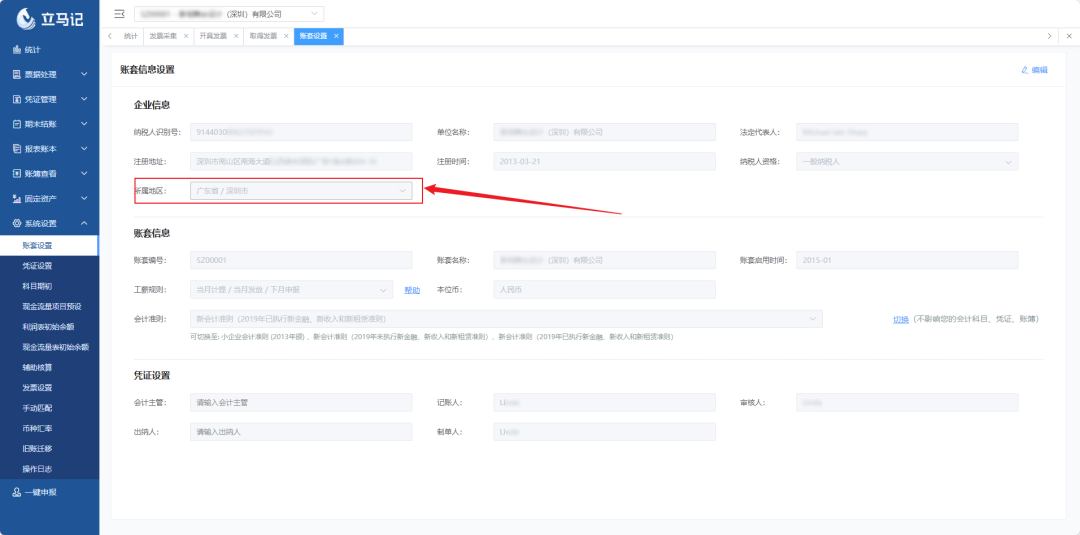Open the 所属地区 region dropdown
The height and width of the screenshot is (535, 1080).
[301, 190]
